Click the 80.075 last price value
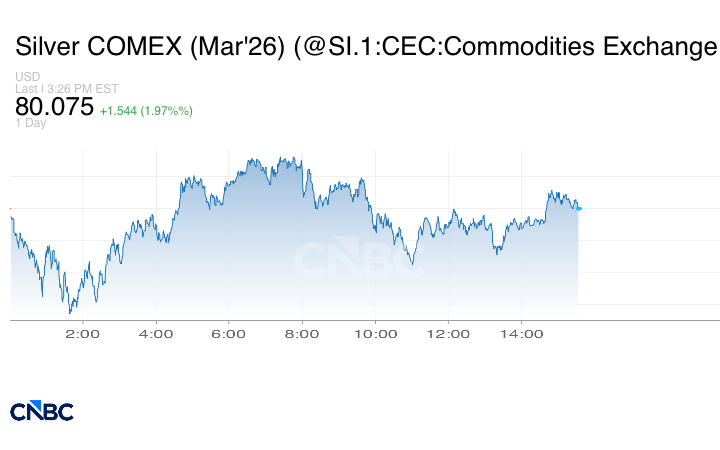This screenshot has height=450, width=720. click(x=54, y=107)
